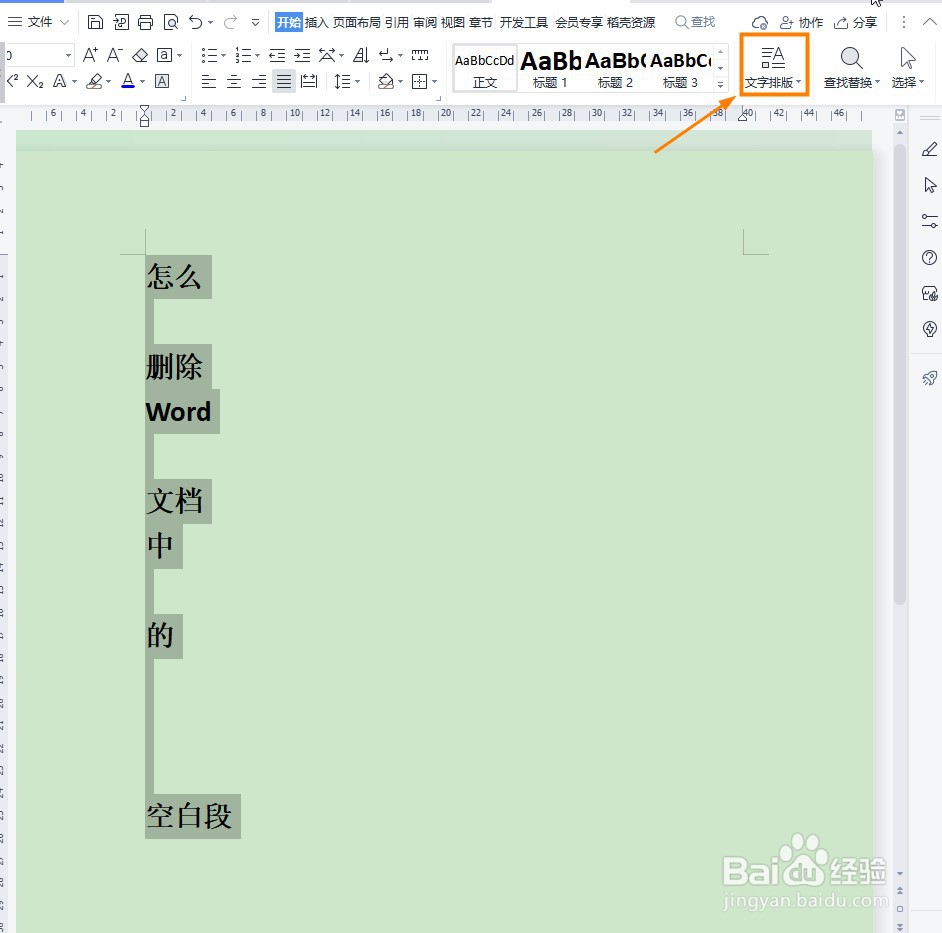Toggle ruler visibility button above scrollbar
Viewport: 942px width, 933px height.
900,115
